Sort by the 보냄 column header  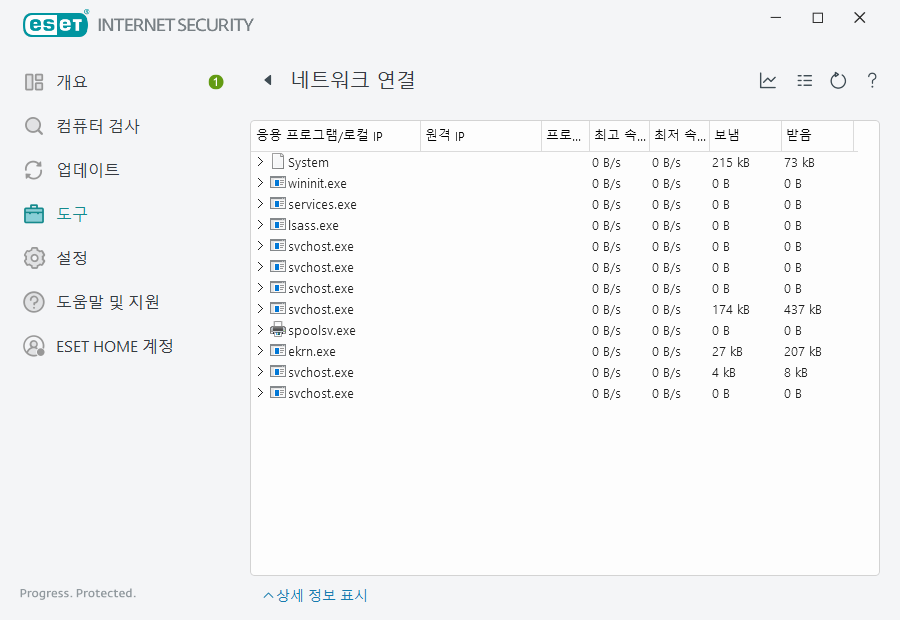(744, 135)
